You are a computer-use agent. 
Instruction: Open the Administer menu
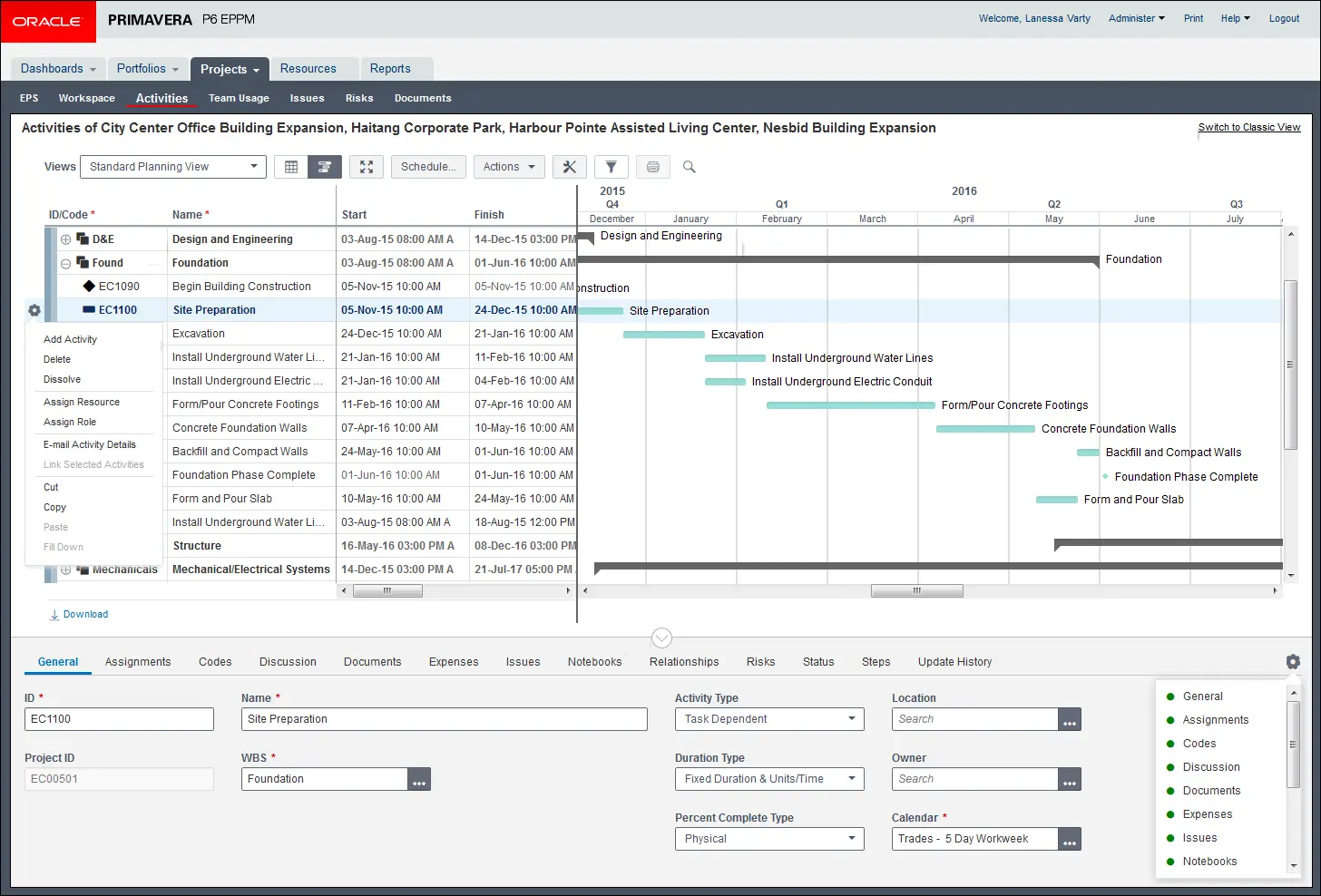[x=1136, y=18]
